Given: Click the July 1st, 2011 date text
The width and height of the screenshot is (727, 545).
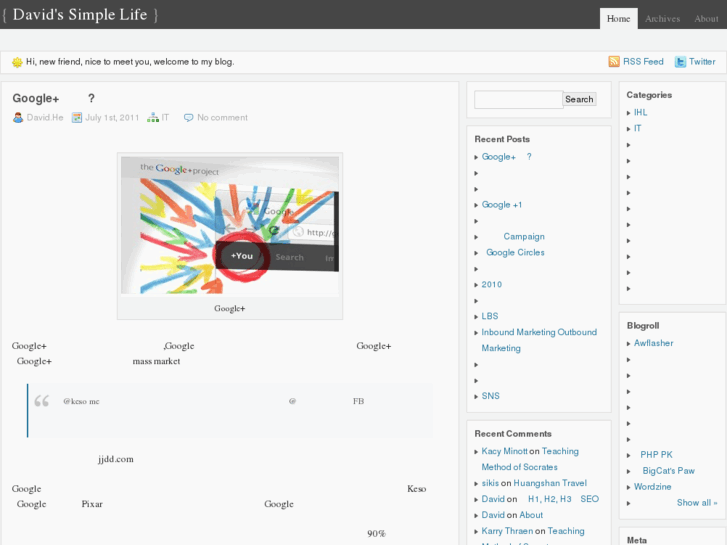Looking at the screenshot, I should click(x=112, y=118).
